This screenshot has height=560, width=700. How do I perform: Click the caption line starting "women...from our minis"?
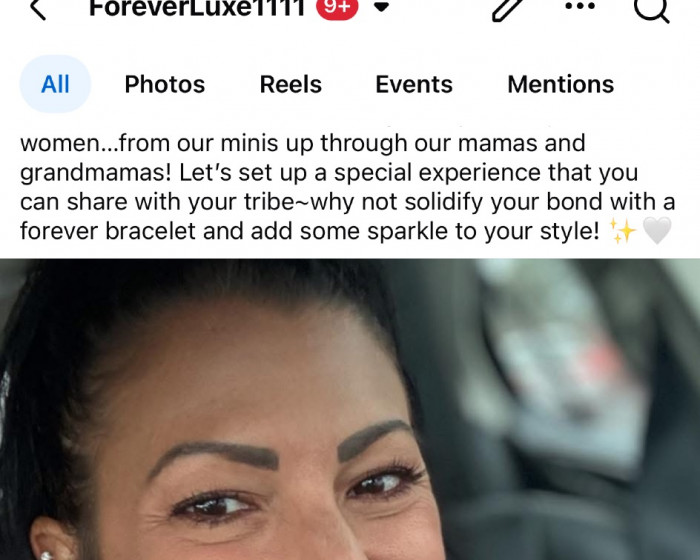(303, 143)
